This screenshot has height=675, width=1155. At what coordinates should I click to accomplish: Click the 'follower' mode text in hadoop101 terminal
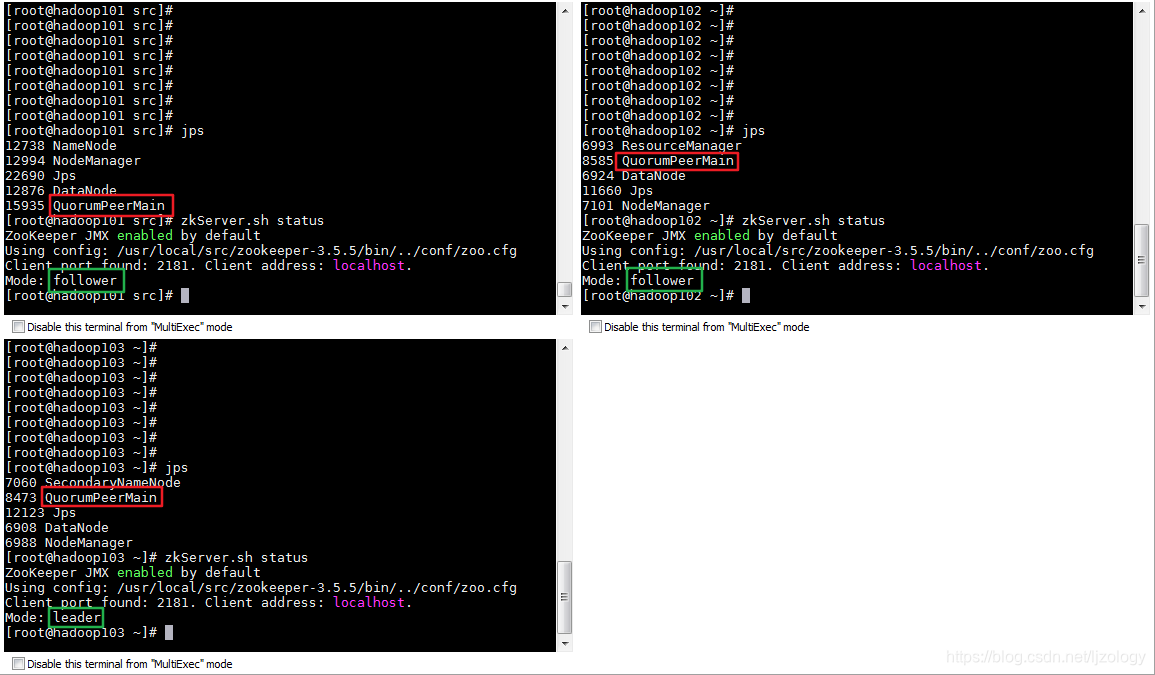pyautogui.click(x=85, y=280)
